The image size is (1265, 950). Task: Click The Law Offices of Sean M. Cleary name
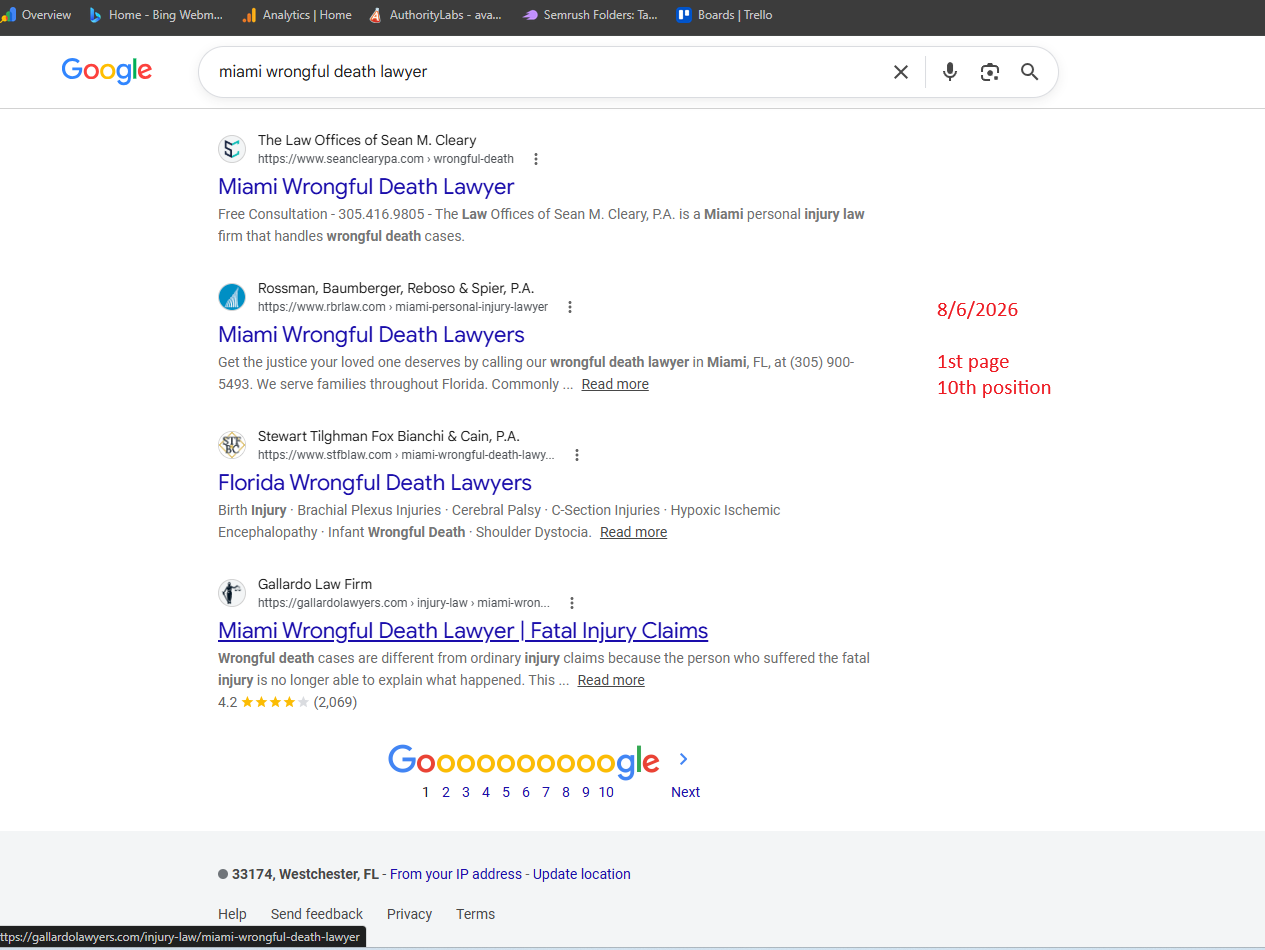(367, 140)
